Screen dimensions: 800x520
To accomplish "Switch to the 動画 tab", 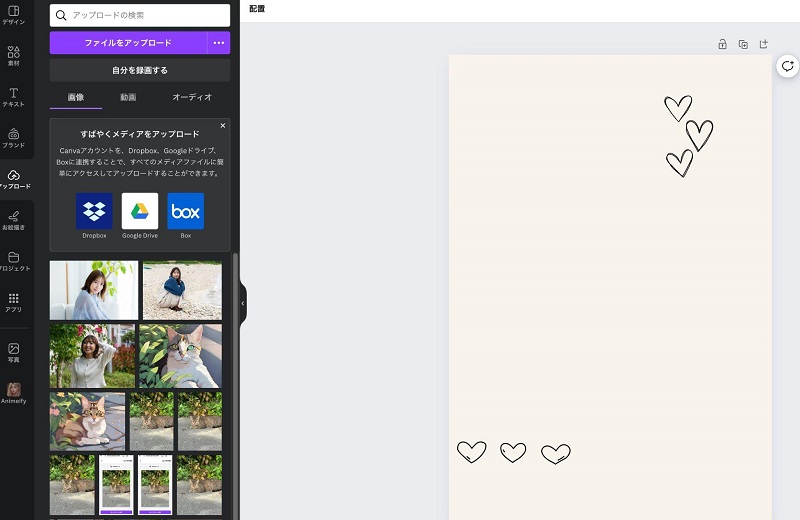I will (x=128, y=97).
